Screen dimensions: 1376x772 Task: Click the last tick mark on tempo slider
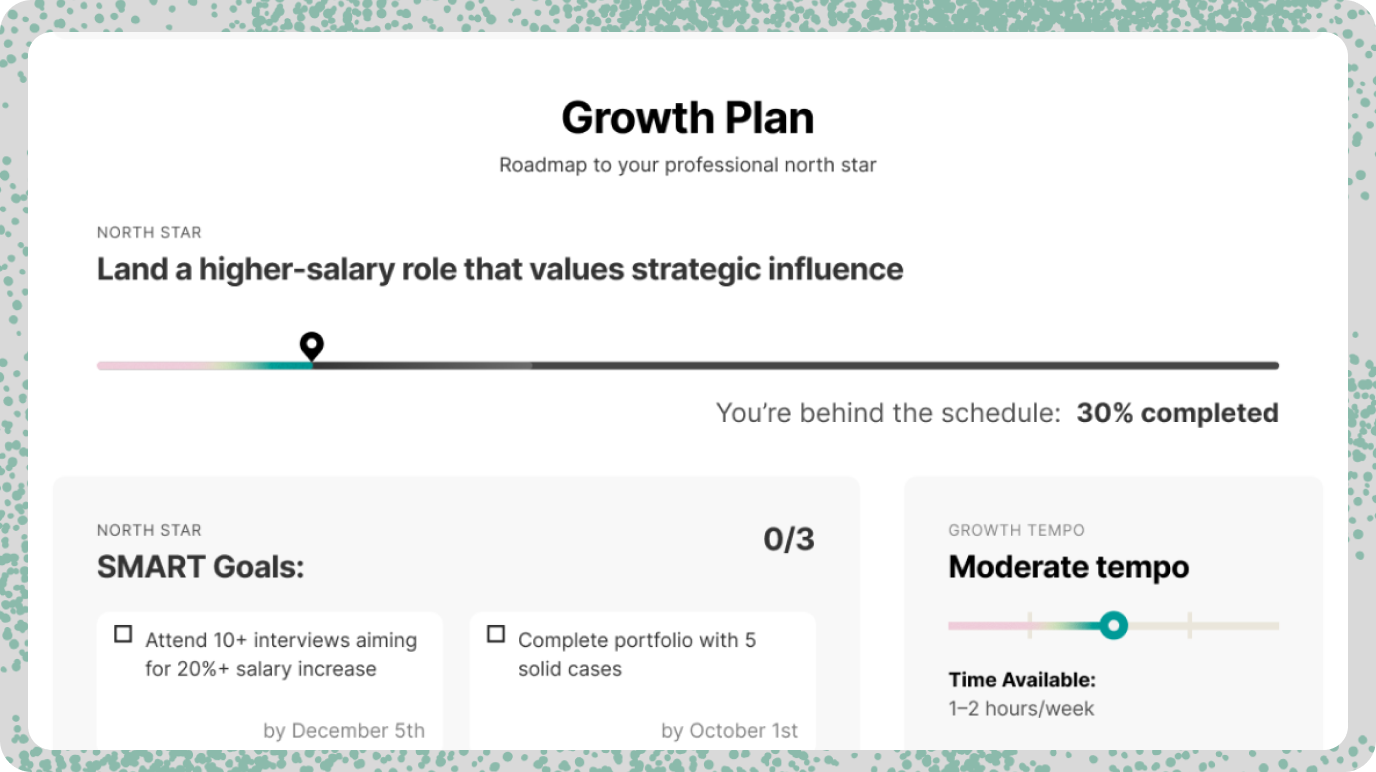(x=1190, y=626)
